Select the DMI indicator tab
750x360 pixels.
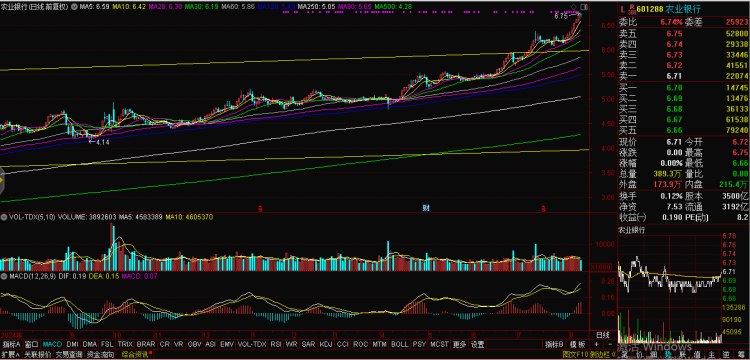click(72, 344)
